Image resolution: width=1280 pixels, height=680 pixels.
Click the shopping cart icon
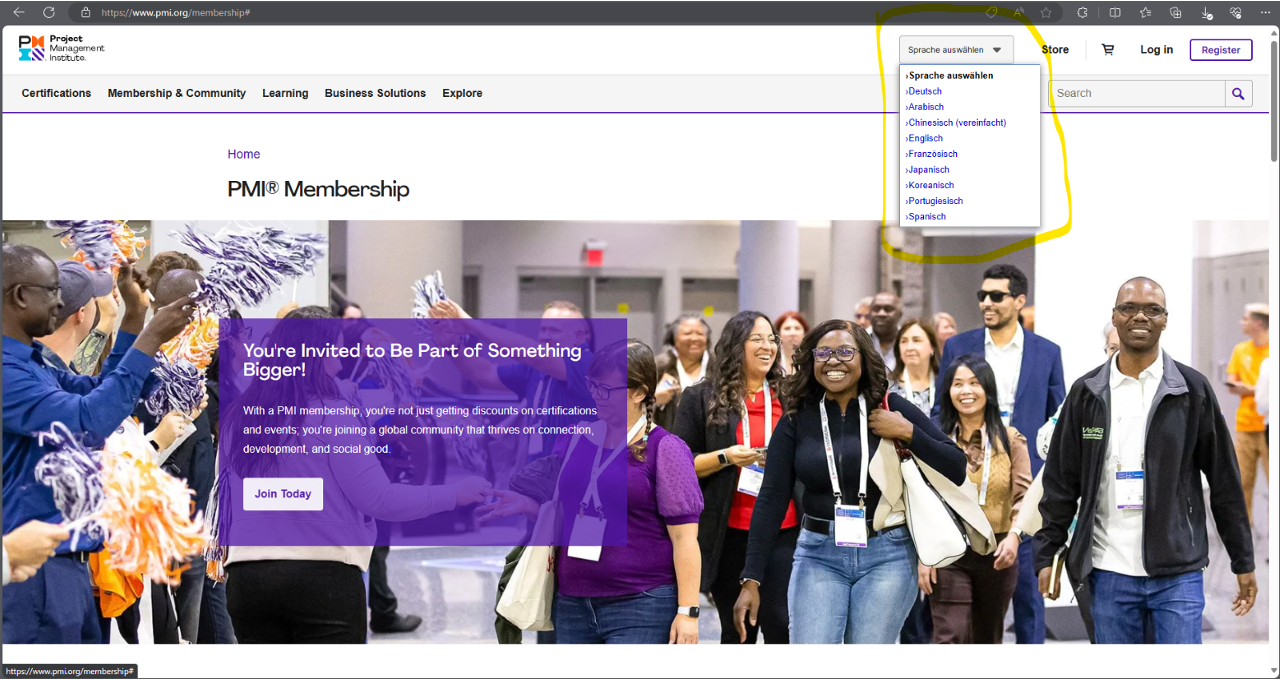1107,50
